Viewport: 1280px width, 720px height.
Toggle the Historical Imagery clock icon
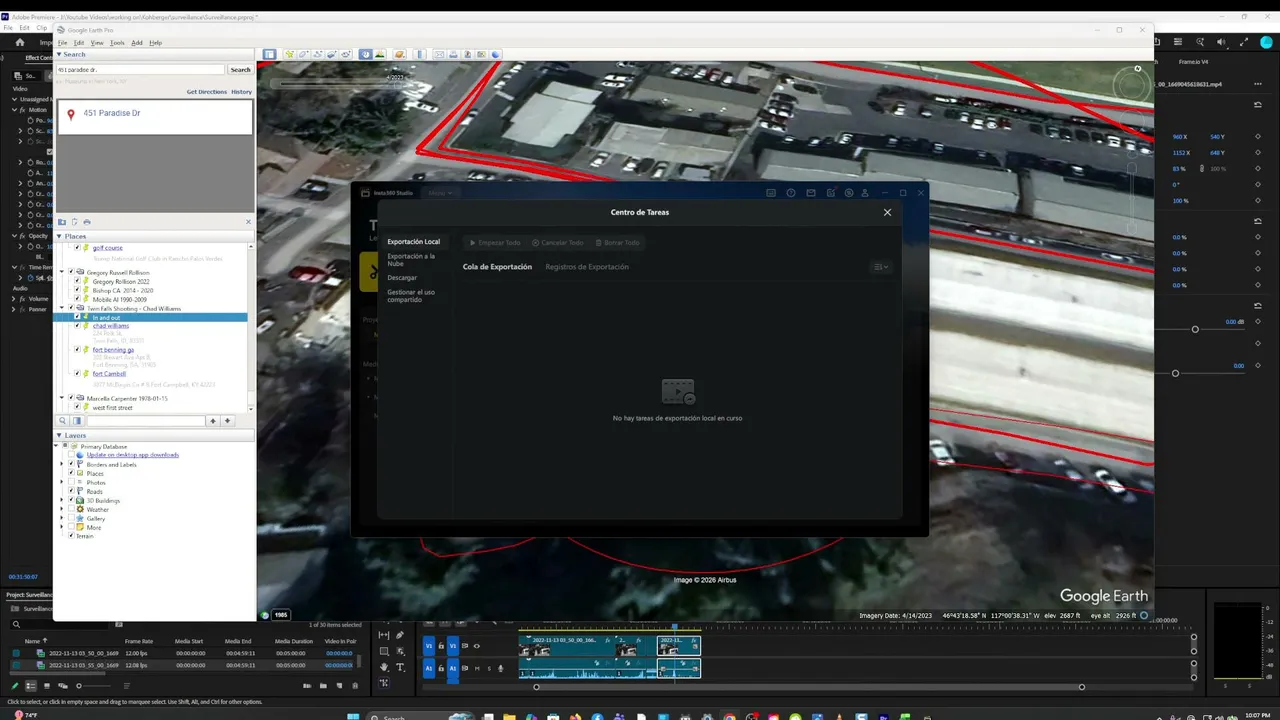(366, 54)
